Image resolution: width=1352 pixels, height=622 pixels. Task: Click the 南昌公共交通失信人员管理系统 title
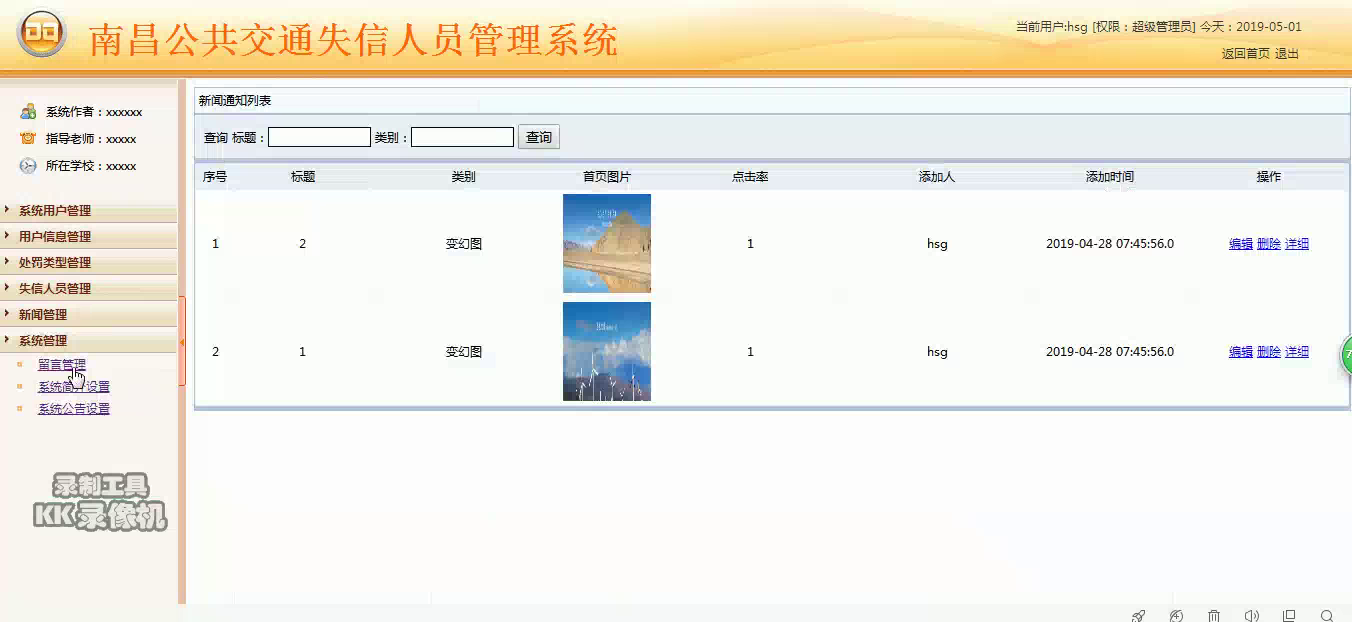click(x=354, y=40)
